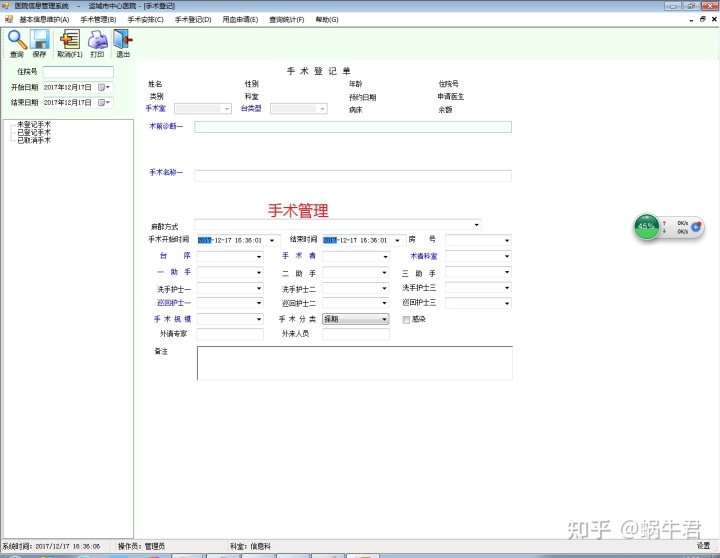Click the 操作员: 管理员 status entry
Screen dimensions: 720x558
pyautogui.click(x=141, y=546)
